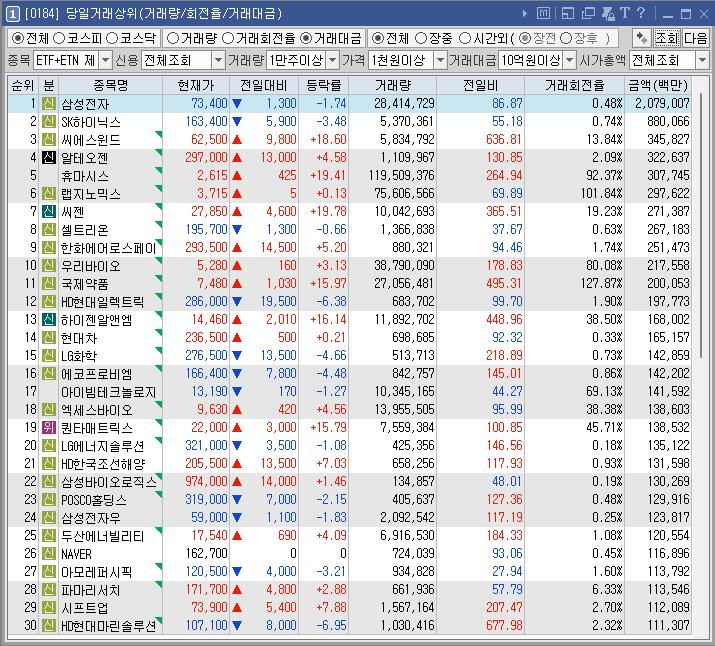Expand the title bar right-arrow menu

pyautogui.click(x=525, y=14)
